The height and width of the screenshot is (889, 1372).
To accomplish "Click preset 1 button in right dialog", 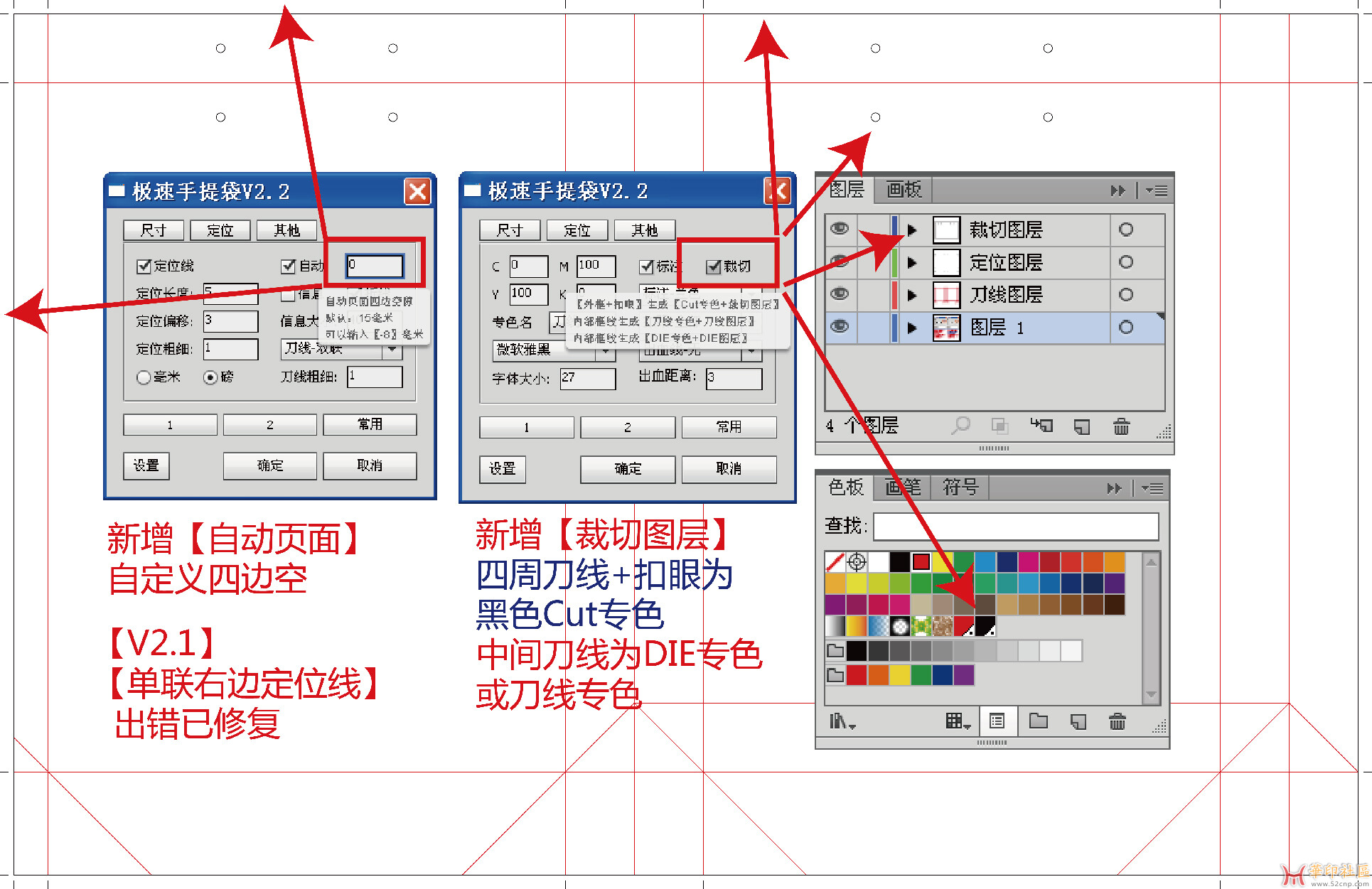I will click(x=527, y=427).
